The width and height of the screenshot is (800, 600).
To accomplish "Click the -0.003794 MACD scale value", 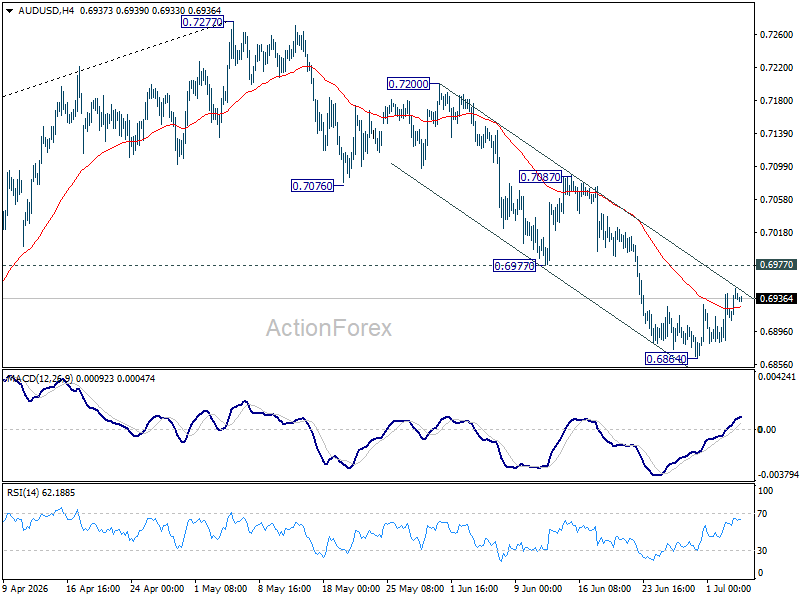I will (778, 474).
